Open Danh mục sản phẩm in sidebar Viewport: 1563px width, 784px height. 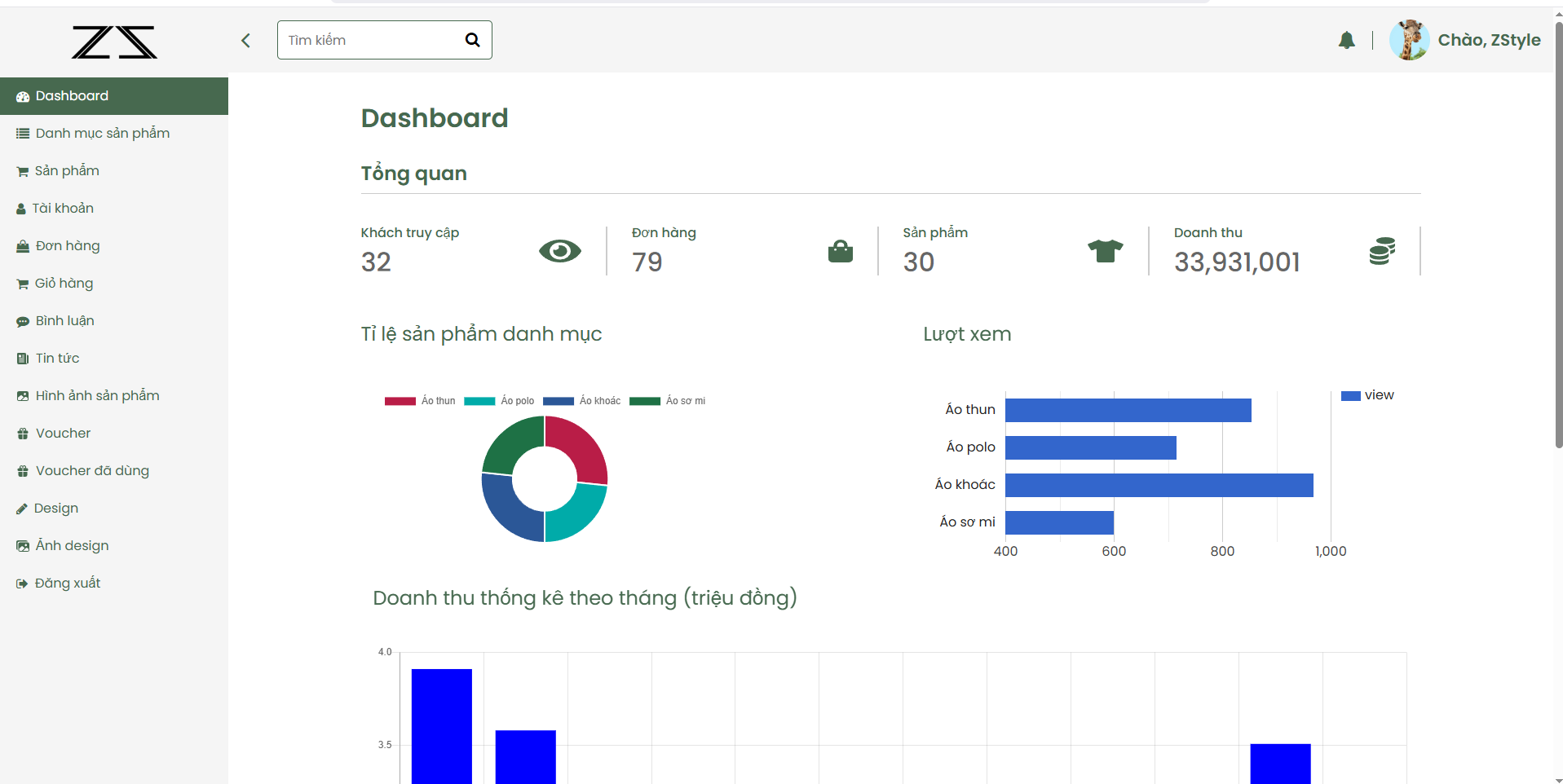click(x=102, y=134)
